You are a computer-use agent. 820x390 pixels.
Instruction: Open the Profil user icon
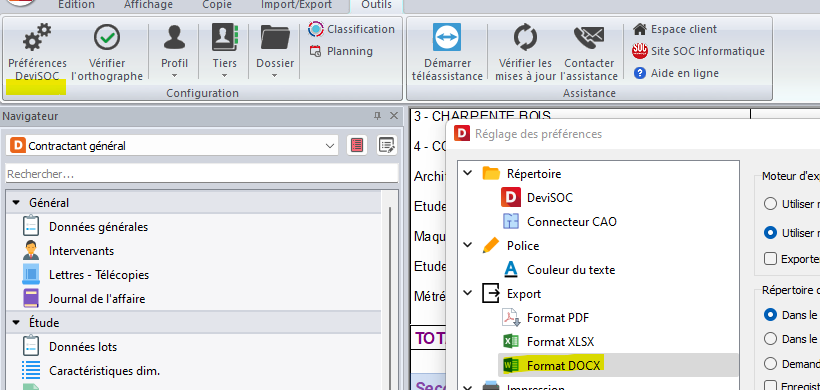pyautogui.click(x=174, y=37)
